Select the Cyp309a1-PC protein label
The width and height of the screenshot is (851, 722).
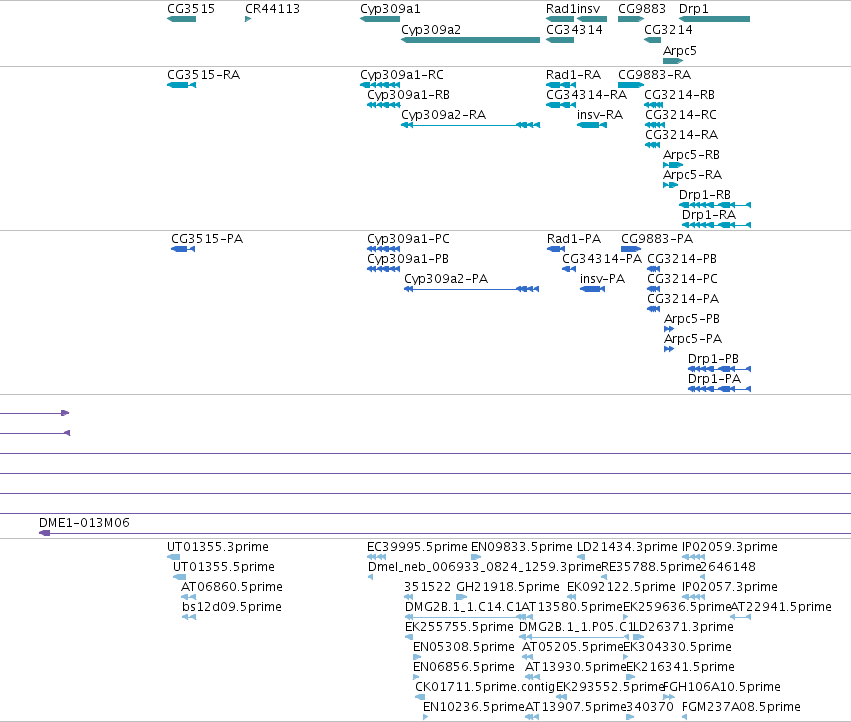408,239
